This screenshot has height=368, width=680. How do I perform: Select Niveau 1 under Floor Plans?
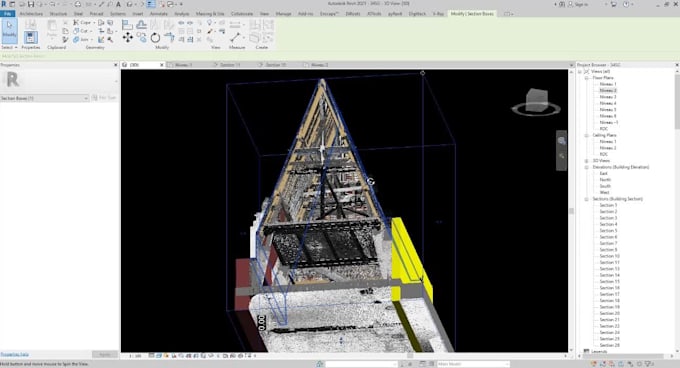[x=608, y=84]
